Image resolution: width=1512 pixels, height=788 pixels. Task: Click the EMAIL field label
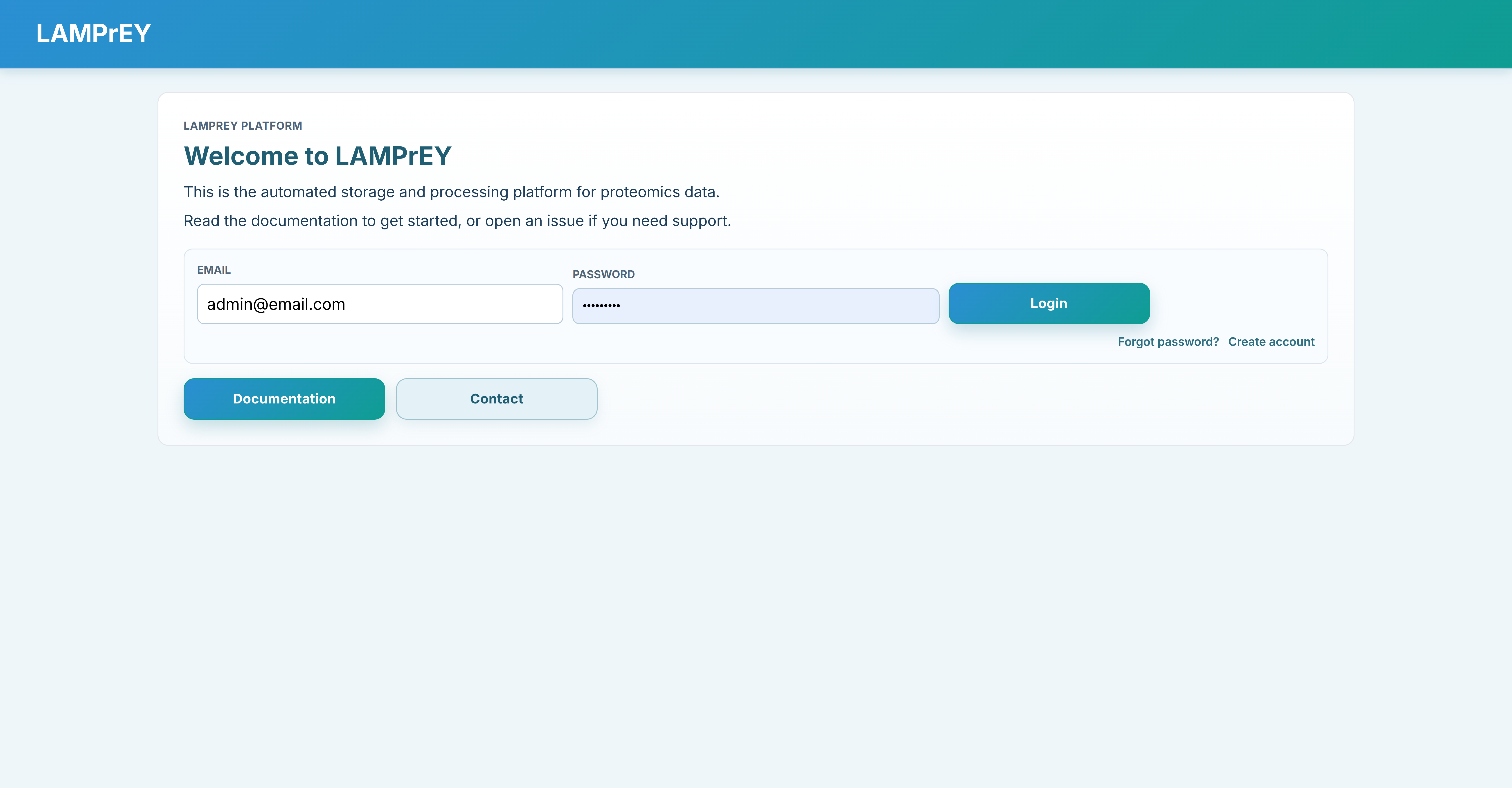214,270
